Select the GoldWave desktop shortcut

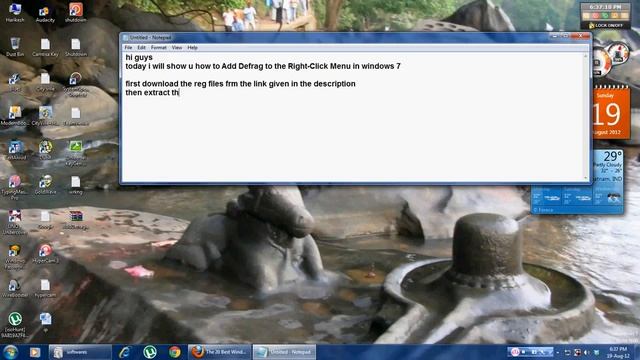point(45,184)
